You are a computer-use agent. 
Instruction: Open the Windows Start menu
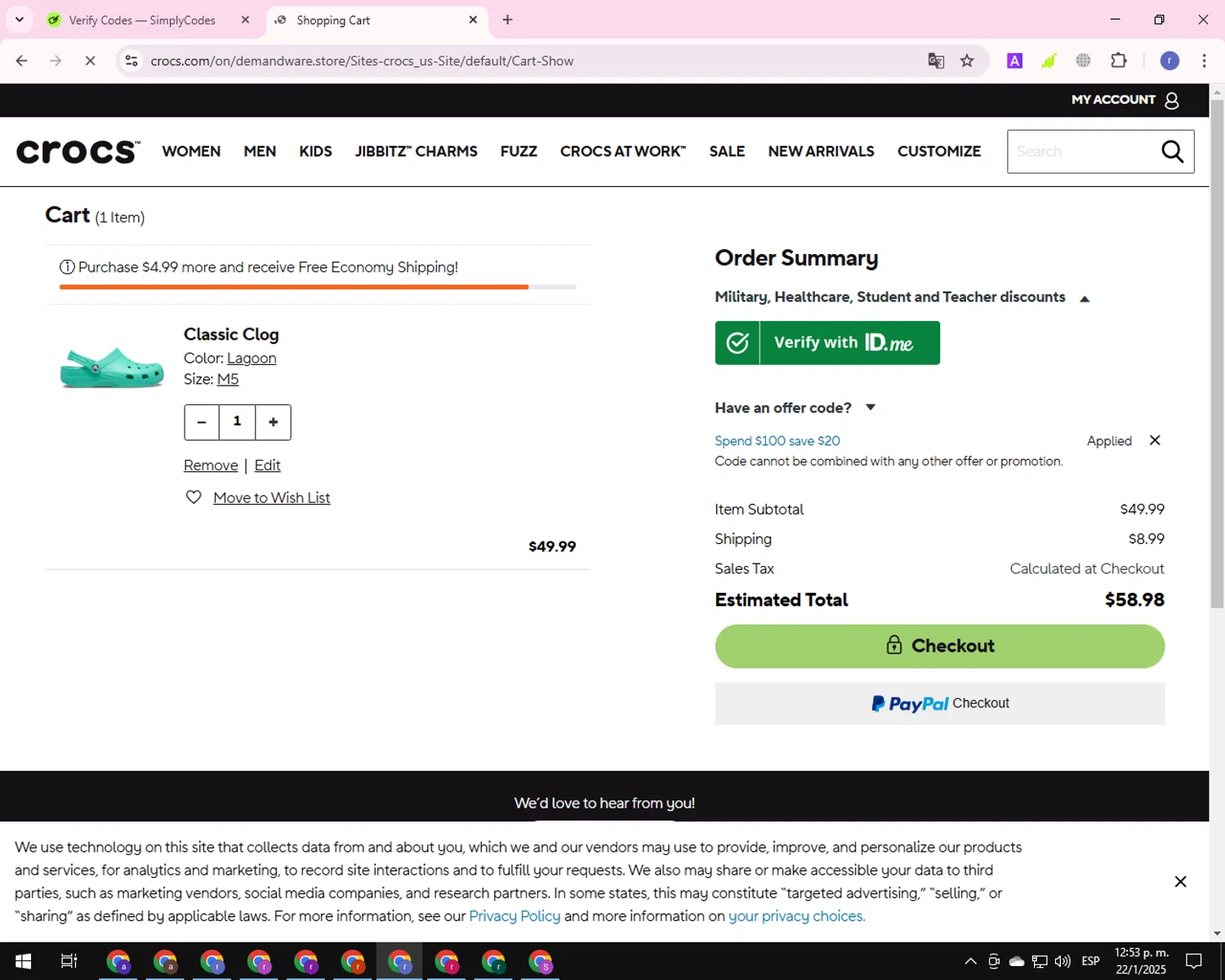[23, 961]
